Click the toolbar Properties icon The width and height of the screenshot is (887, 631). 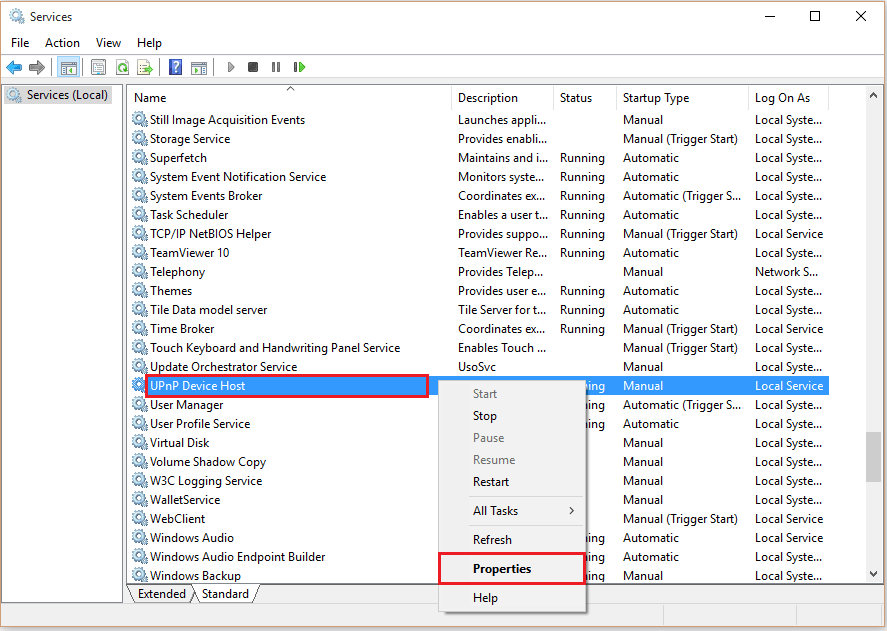[x=98, y=67]
